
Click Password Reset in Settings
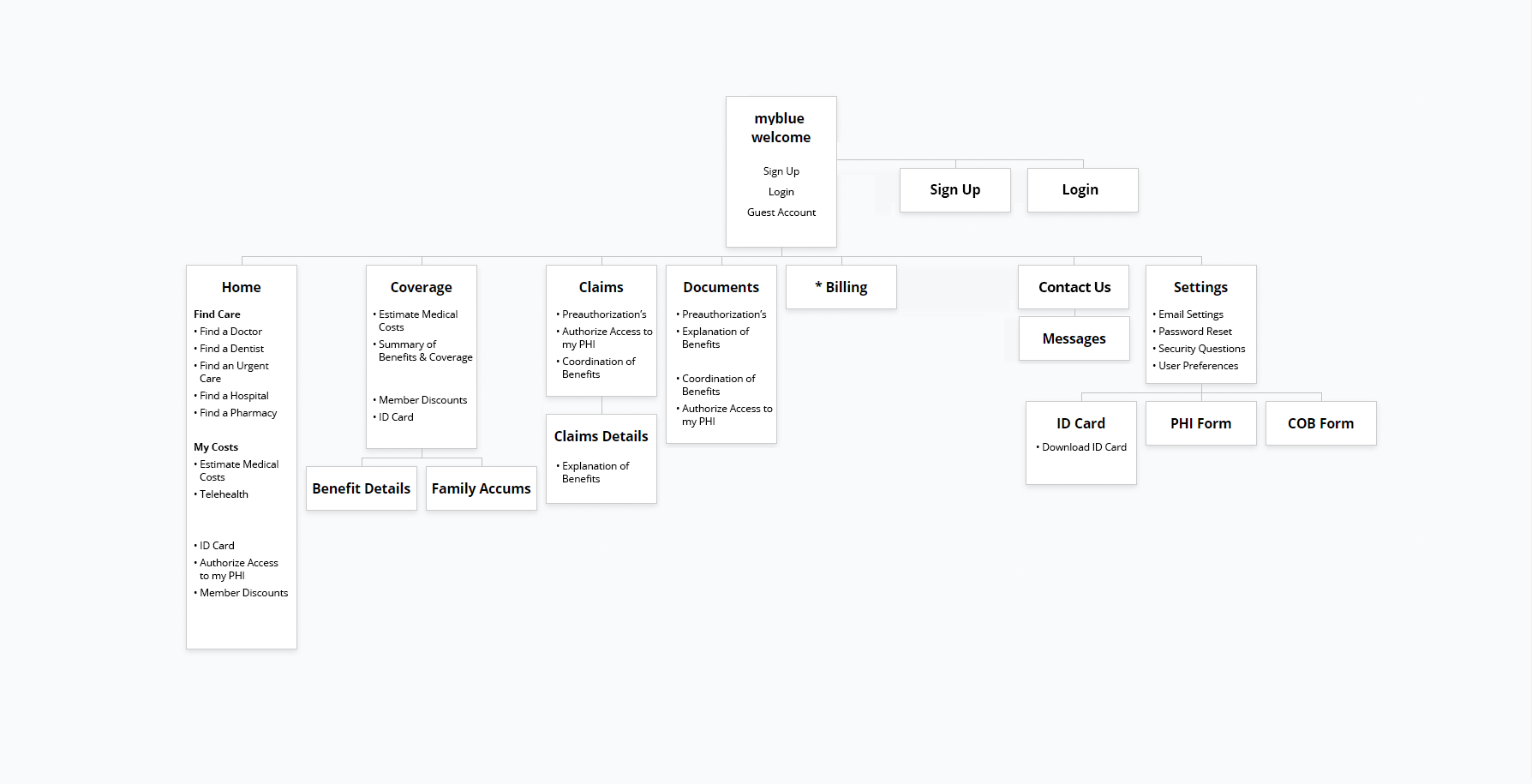1194,332
